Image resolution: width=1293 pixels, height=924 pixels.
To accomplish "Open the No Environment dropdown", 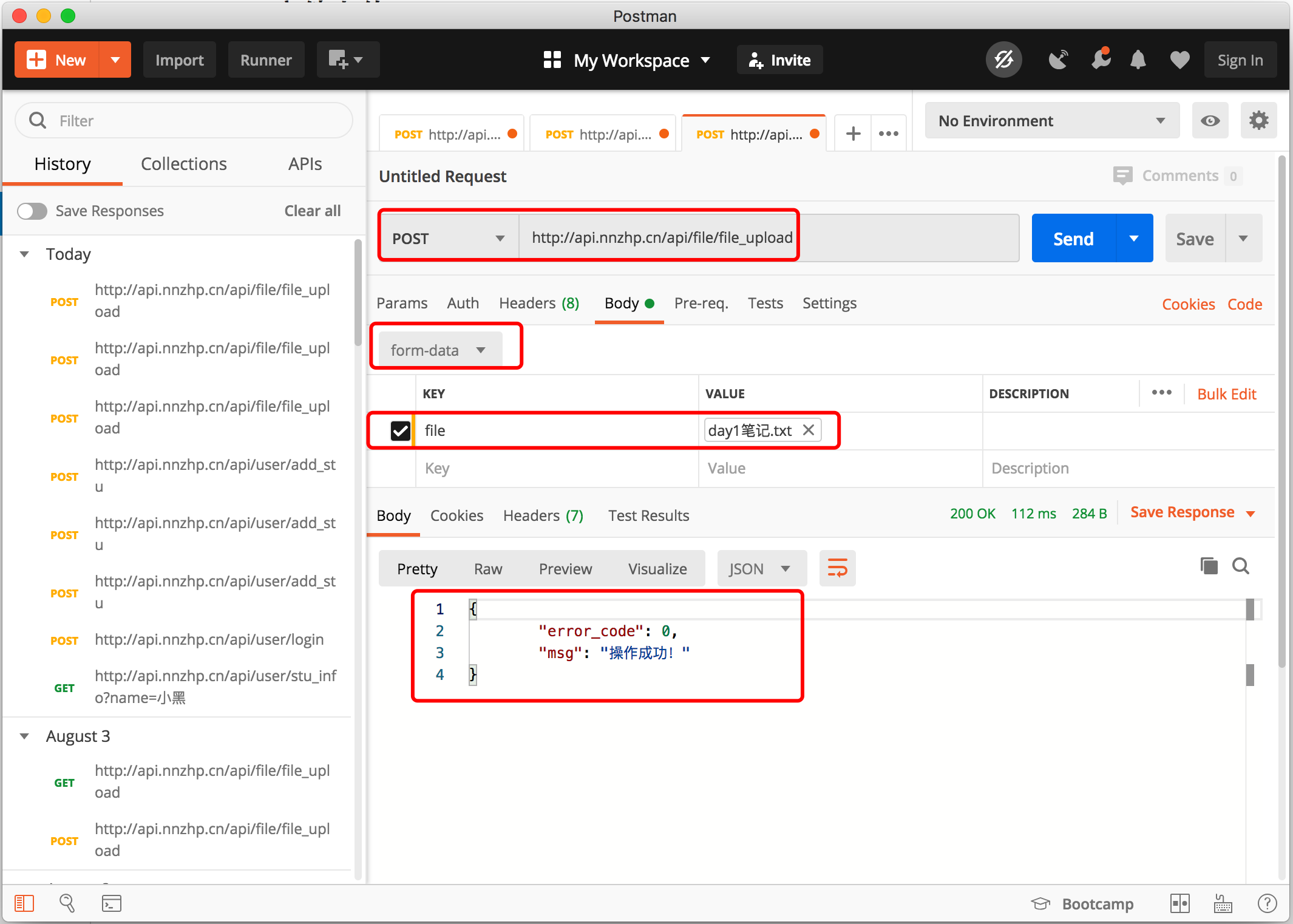I will (x=1051, y=121).
